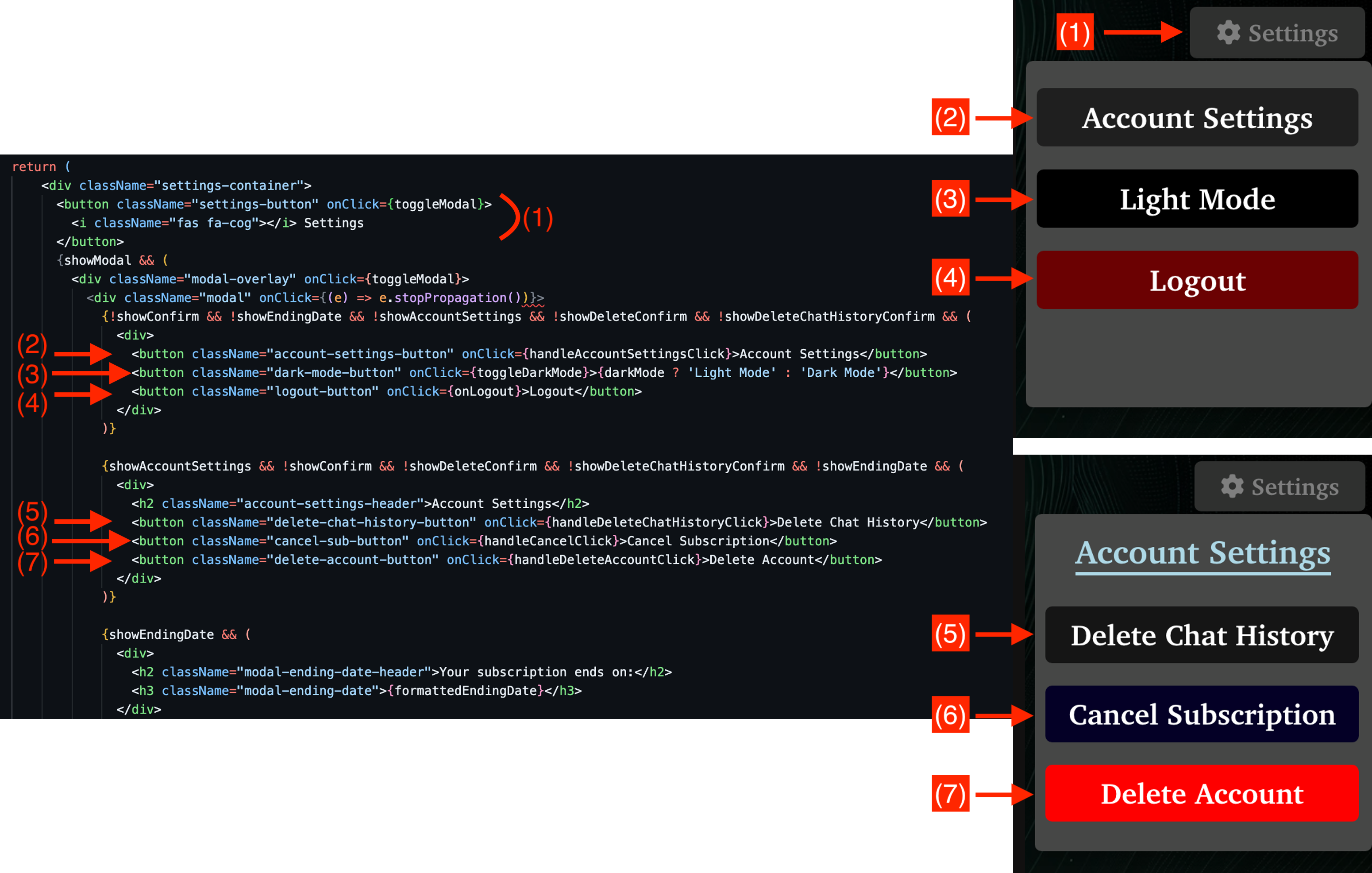Click the red Logout button
Viewport: 1372px width, 873px height.
1197,280
